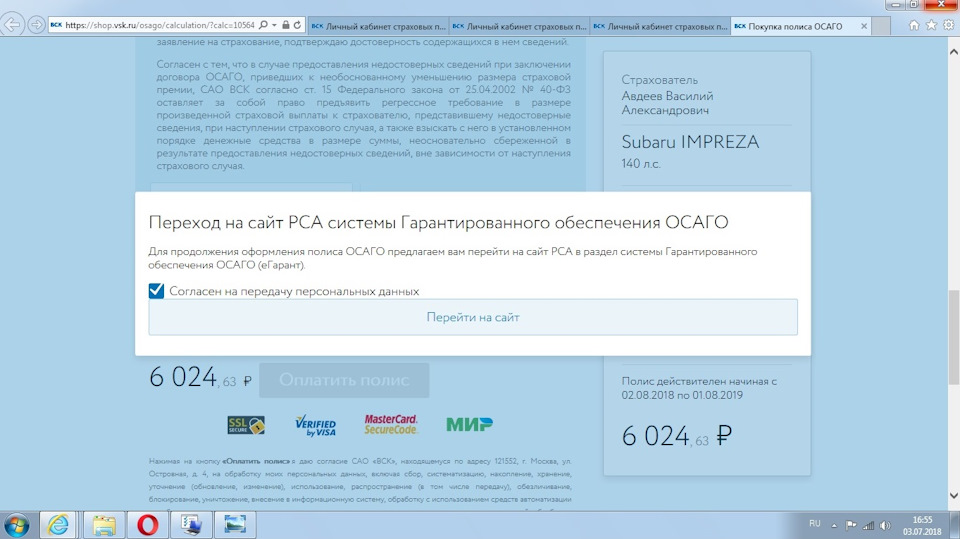Viewport: 960px width, 539px height.
Task: Click the 'Subaru IMPREZA' text in the sidebar
Action: point(690,142)
